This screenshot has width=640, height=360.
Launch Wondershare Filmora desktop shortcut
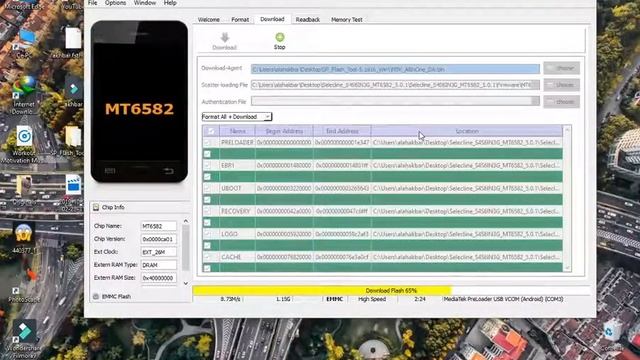24,332
